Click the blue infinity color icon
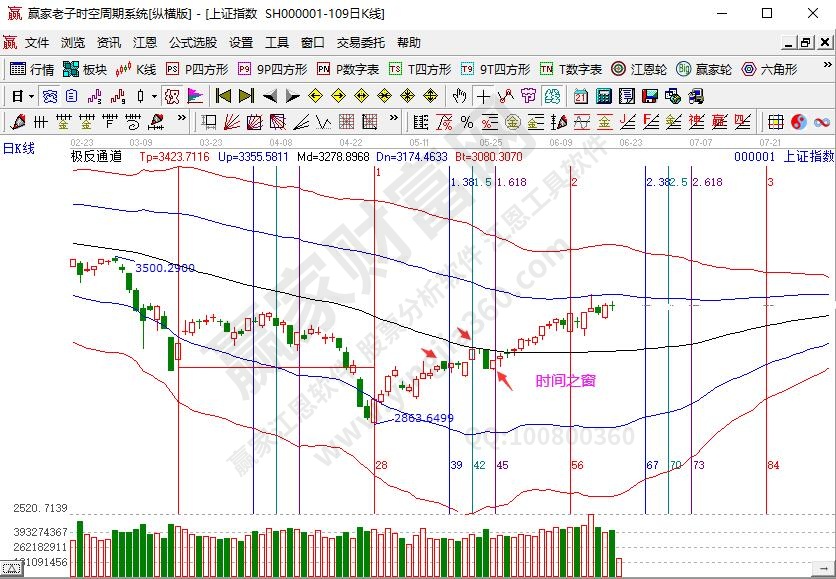 coord(822,122)
